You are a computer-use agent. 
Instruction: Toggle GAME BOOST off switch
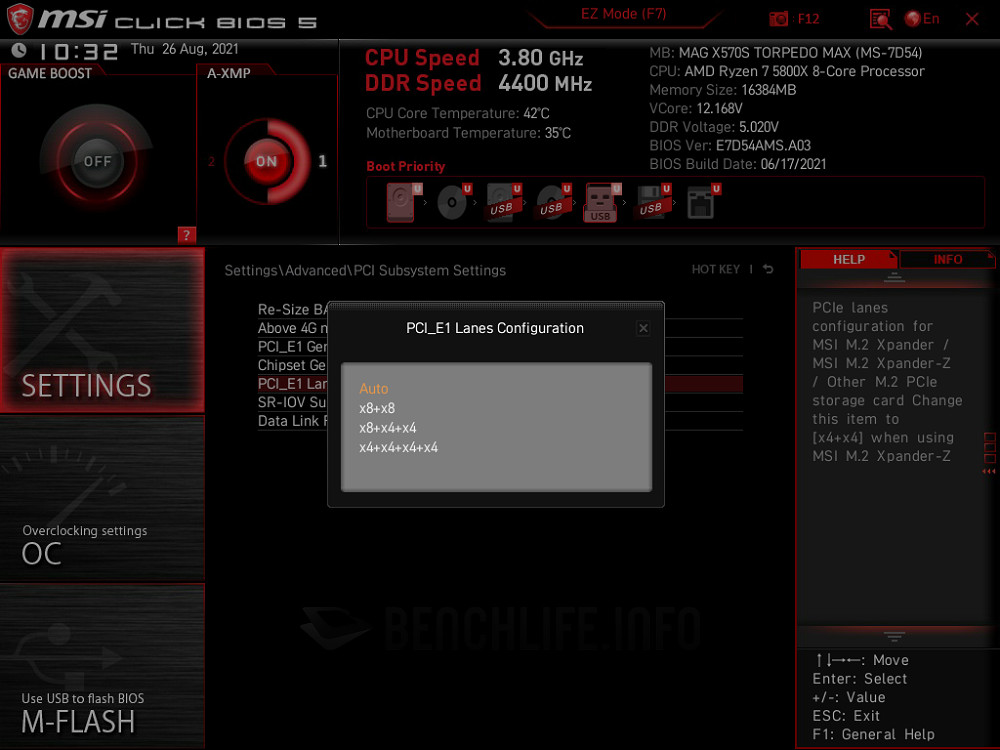click(x=97, y=160)
